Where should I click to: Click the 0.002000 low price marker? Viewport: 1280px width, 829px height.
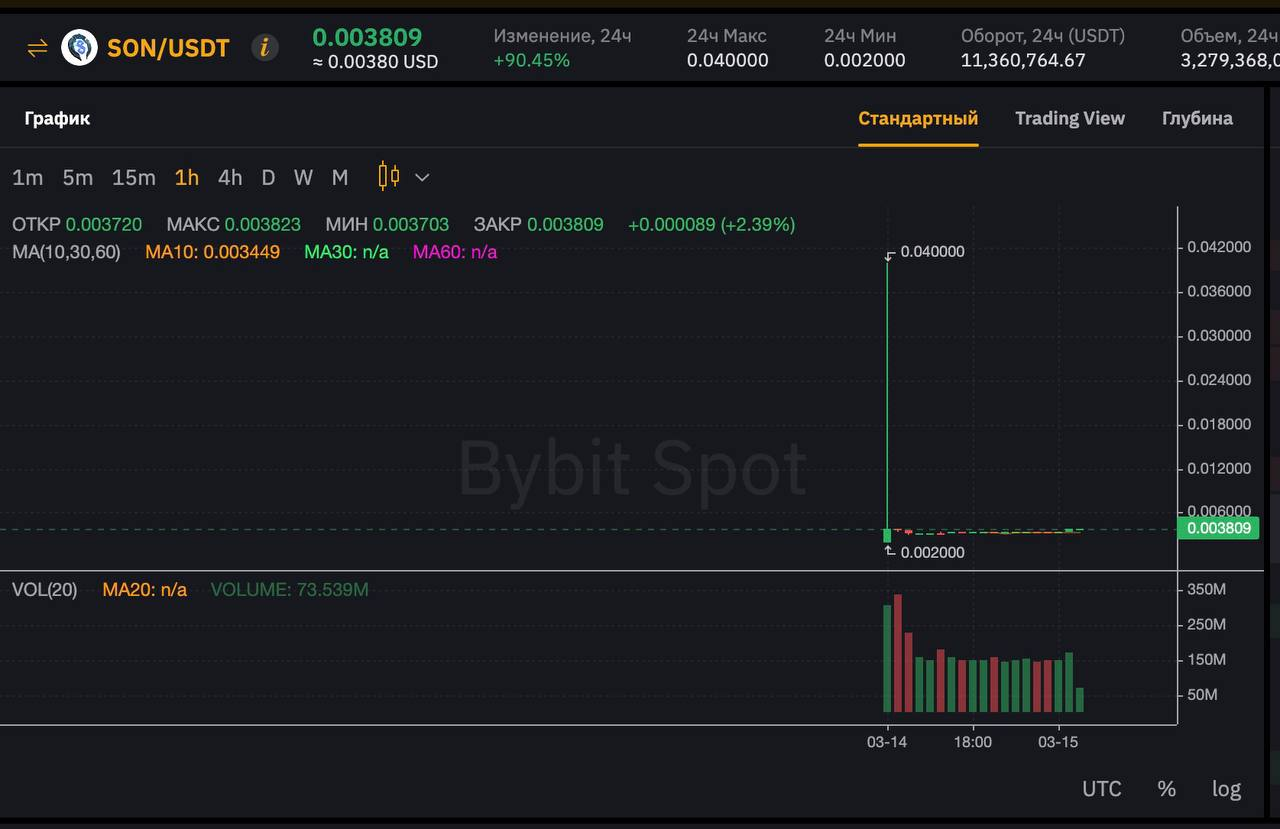click(932, 552)
